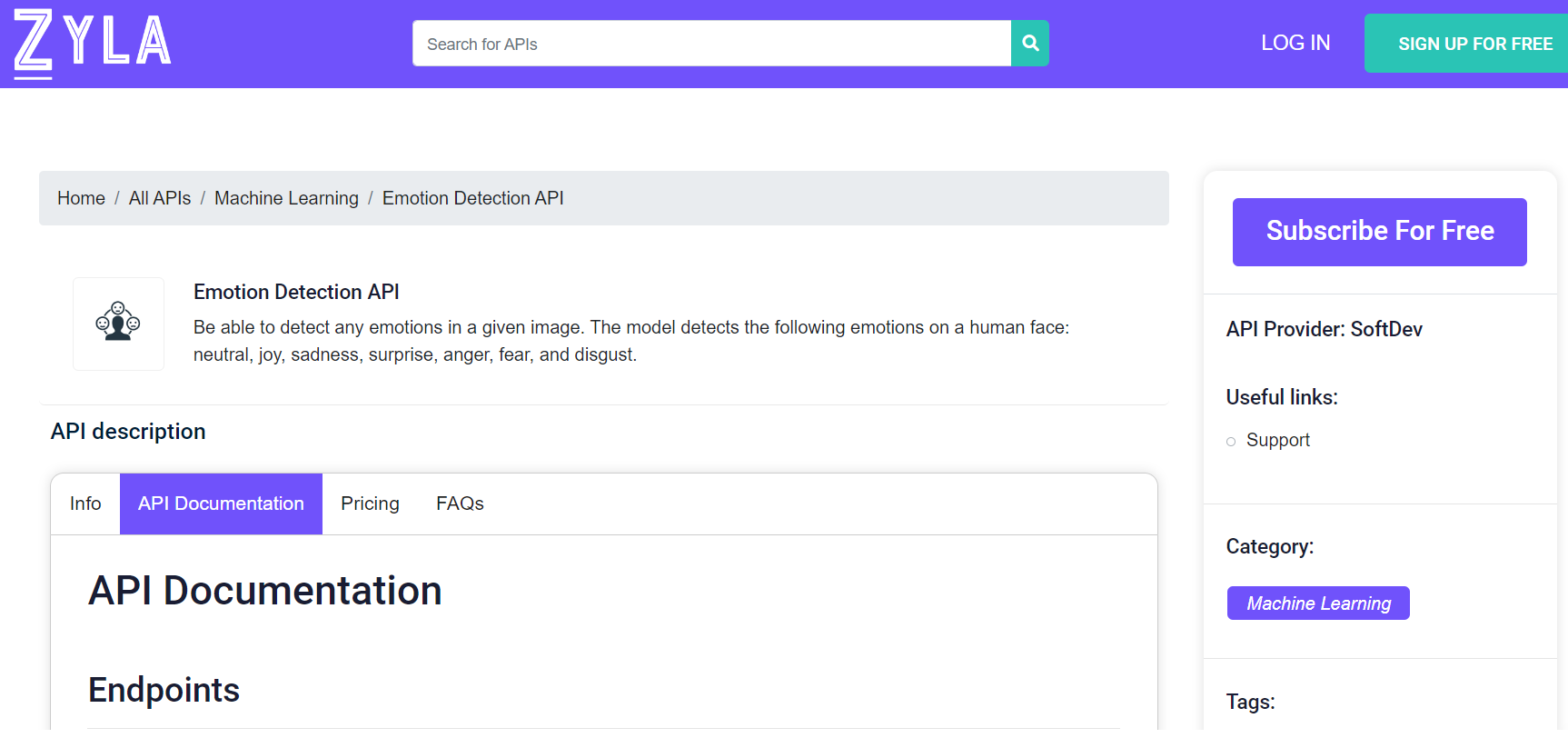Open the Support link under Useful links
Screen dimensions: 1568x738
pos(1277,440)
